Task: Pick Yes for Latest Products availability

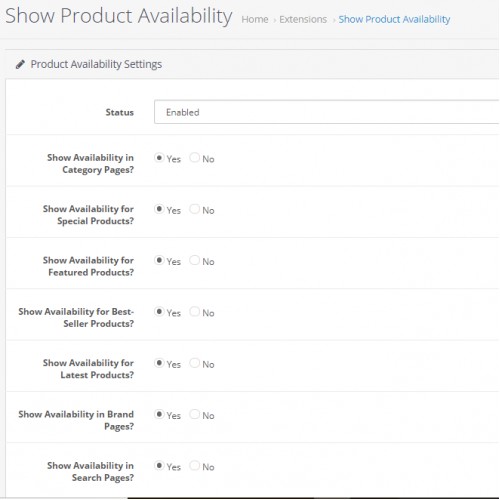Action: pos(159,363)
